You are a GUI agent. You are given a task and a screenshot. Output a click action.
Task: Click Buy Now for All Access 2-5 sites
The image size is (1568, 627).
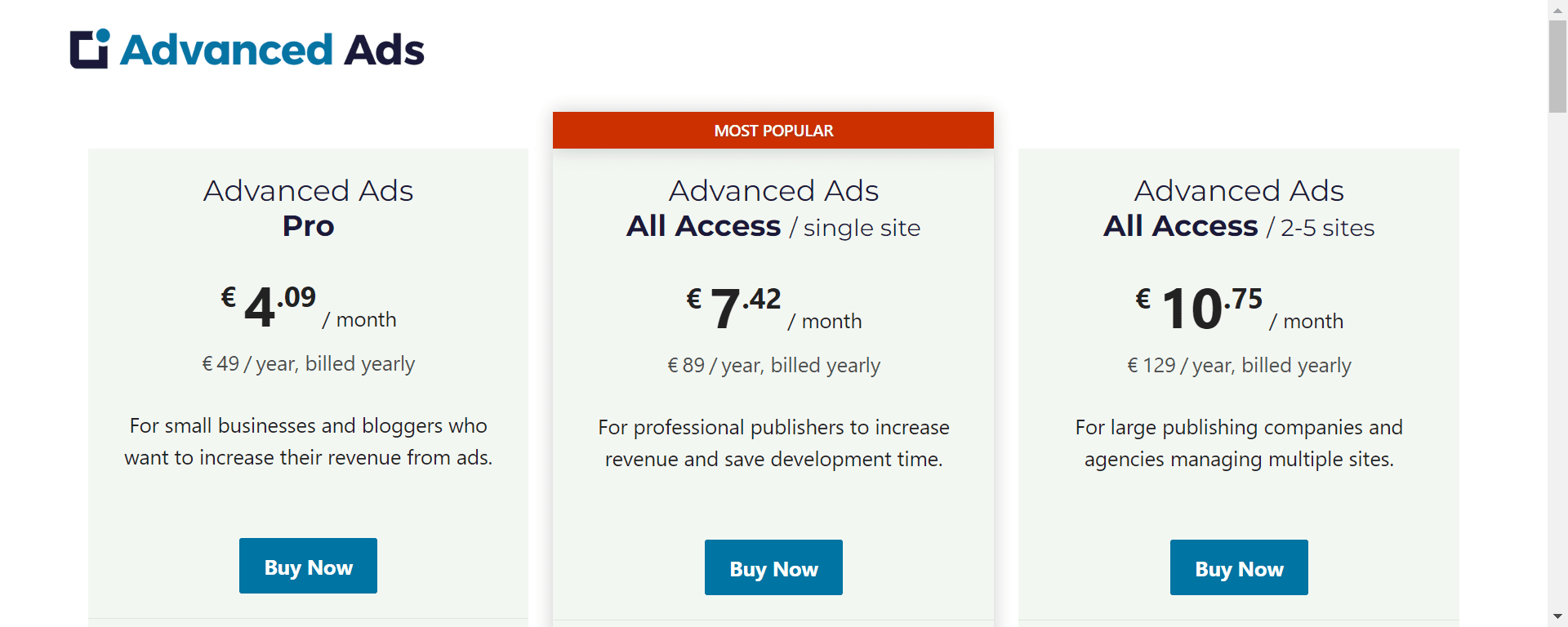point(1239,567)
